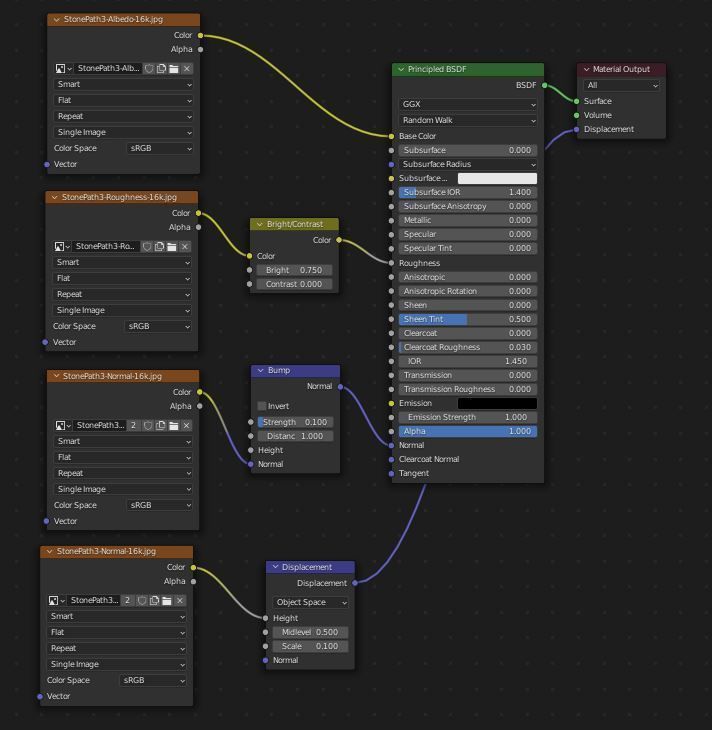Click fake user shield icon in Roughness node
Viewport: 712px width, 730px height.
pos(147,246)
